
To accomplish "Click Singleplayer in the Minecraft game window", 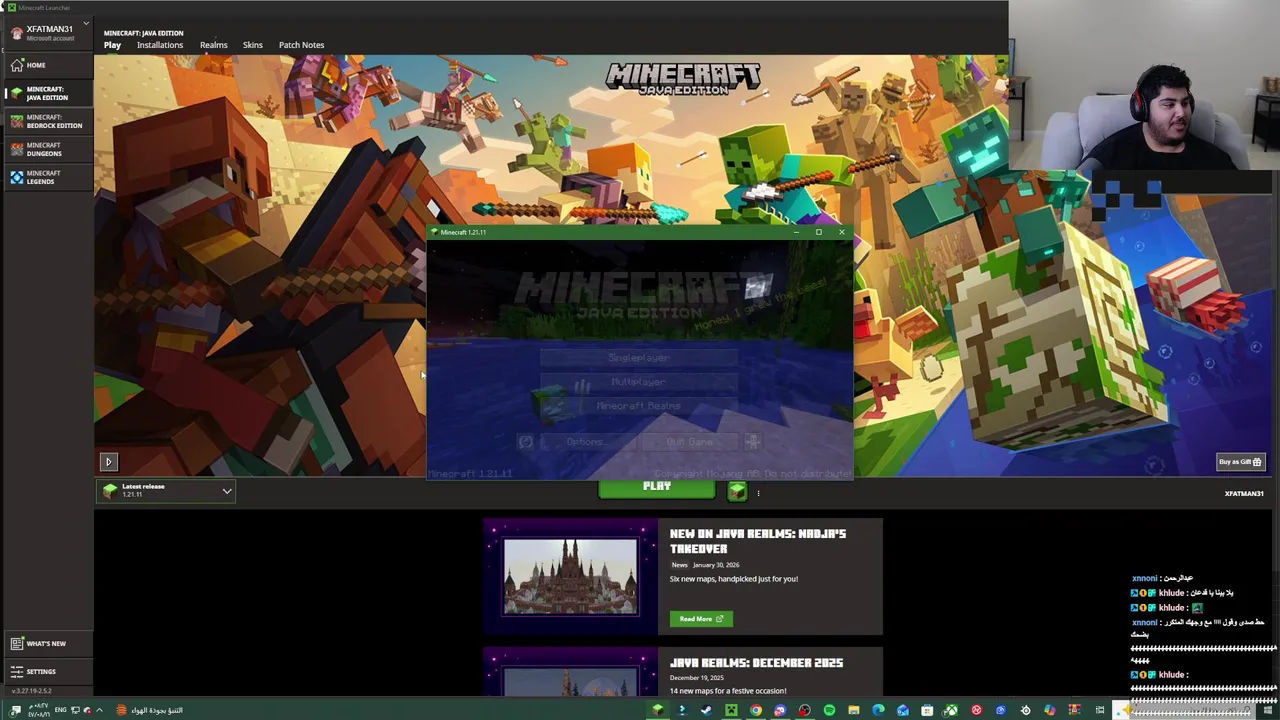I will click(638, 357).
